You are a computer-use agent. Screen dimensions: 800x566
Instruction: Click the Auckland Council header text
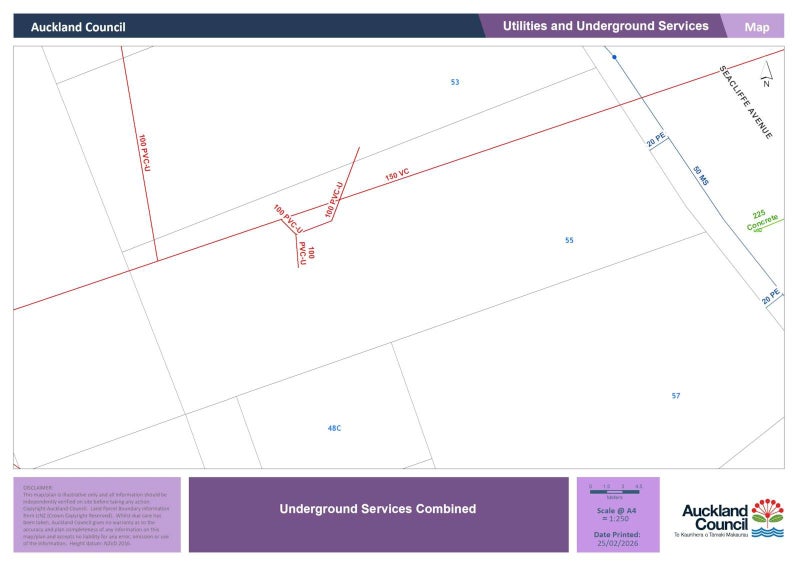(x=78, y=27)
